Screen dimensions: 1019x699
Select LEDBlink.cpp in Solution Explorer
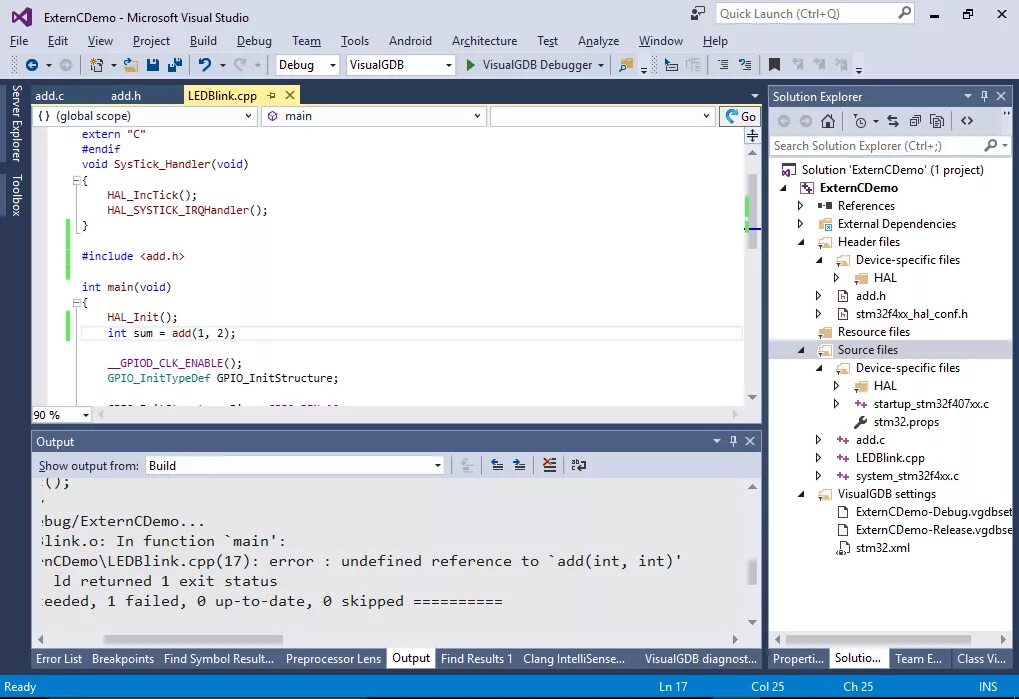[890, 458]
